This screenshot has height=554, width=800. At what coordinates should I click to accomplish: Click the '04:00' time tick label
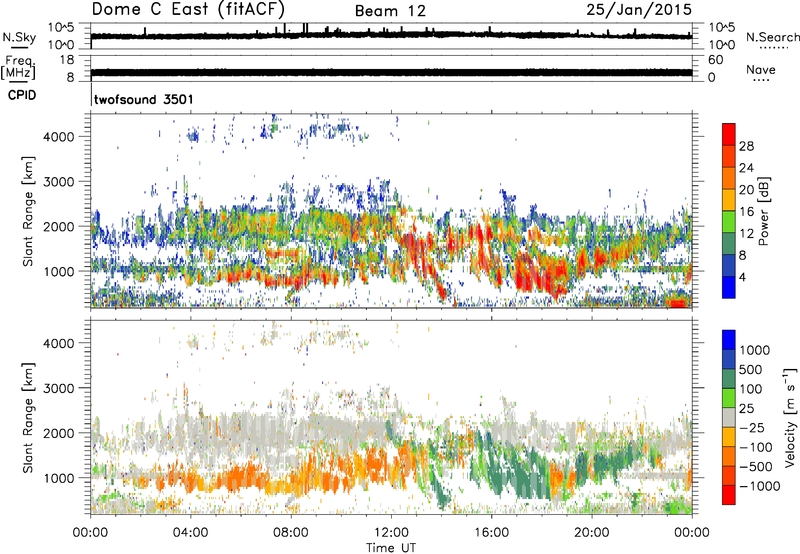[190, 533]
